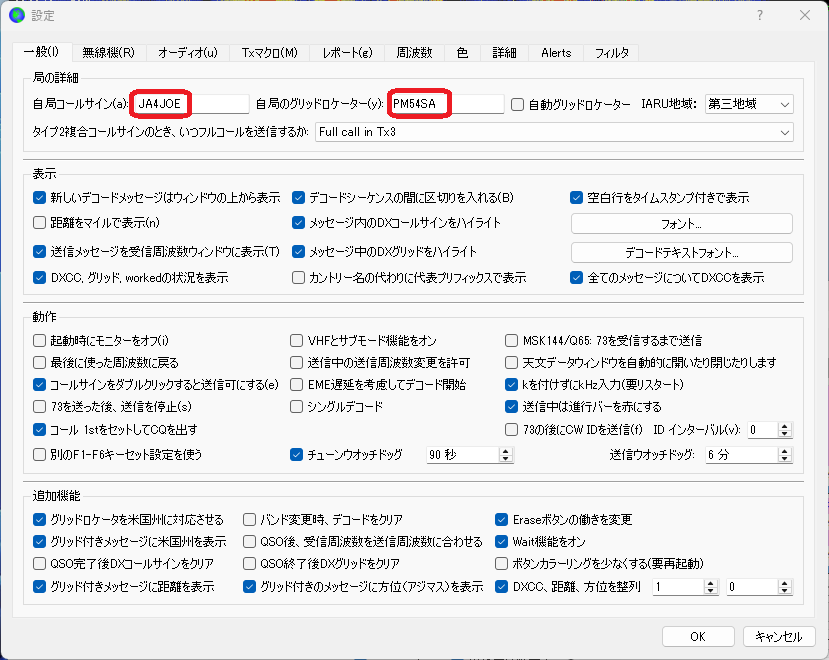Enable ボタンカラーリングを少なくする(要再起動)

[x=502, y=564]
